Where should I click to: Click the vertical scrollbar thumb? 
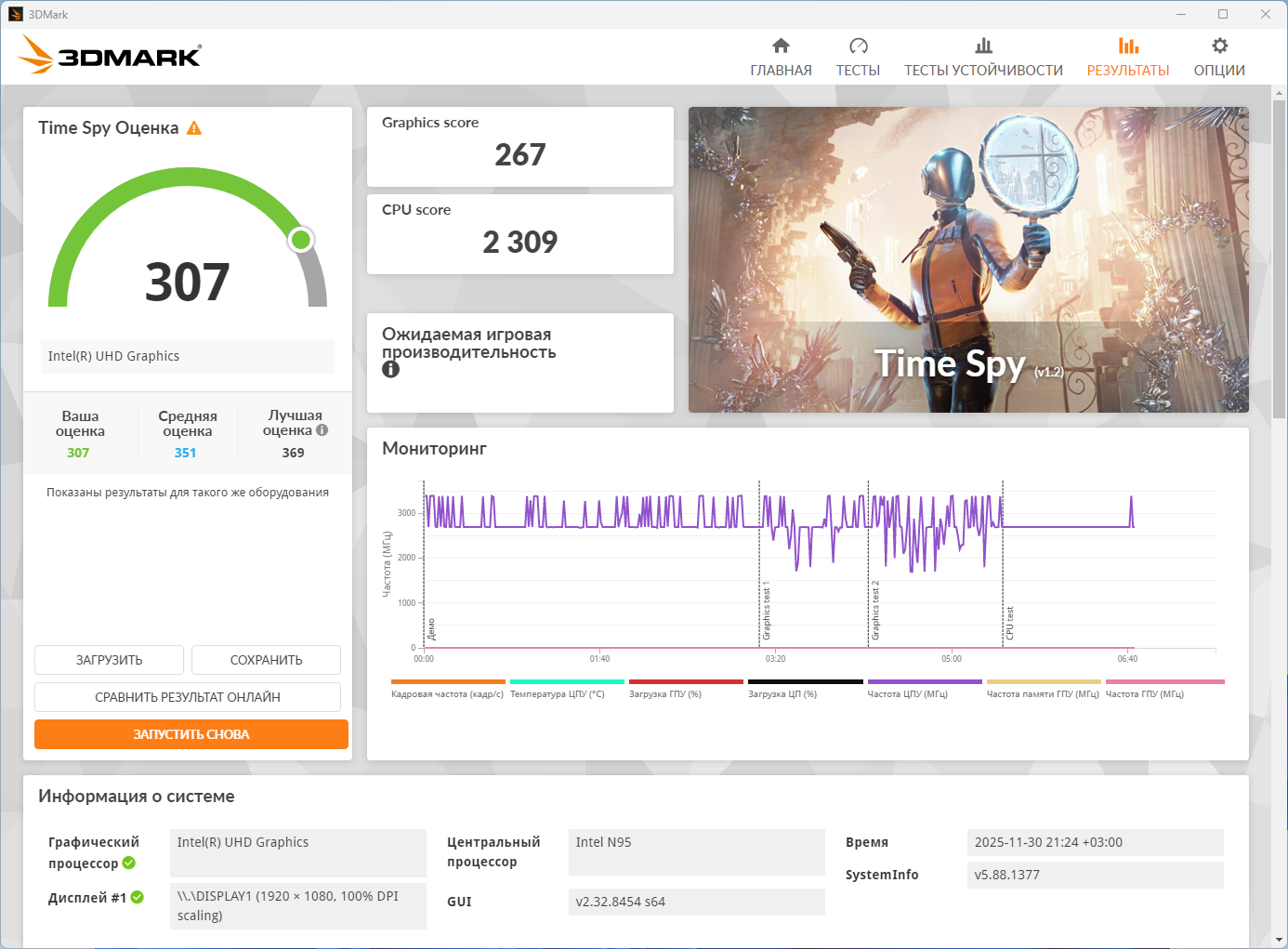[x=1279, y=260]
